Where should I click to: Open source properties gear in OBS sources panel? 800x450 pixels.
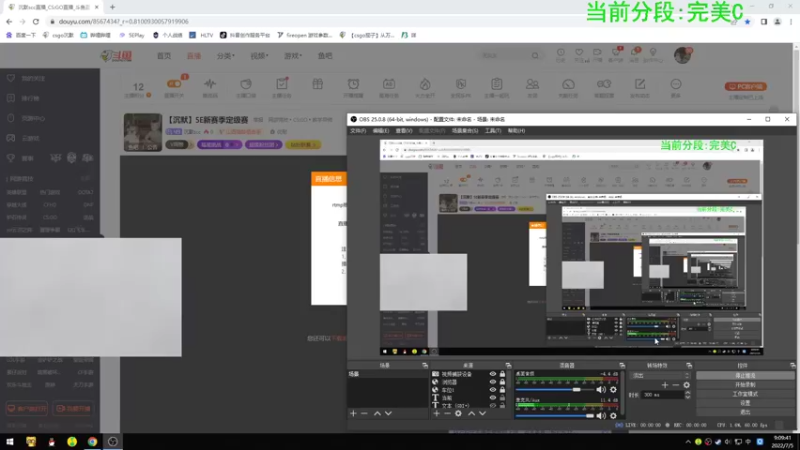458,413
